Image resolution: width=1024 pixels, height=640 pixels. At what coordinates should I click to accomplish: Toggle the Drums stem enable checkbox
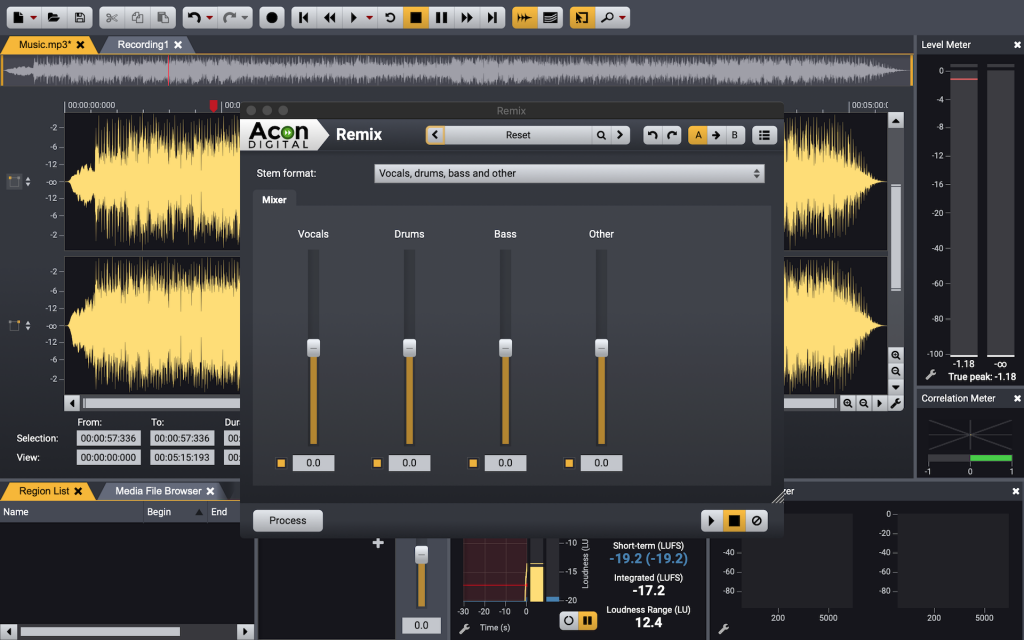(377, 463)
